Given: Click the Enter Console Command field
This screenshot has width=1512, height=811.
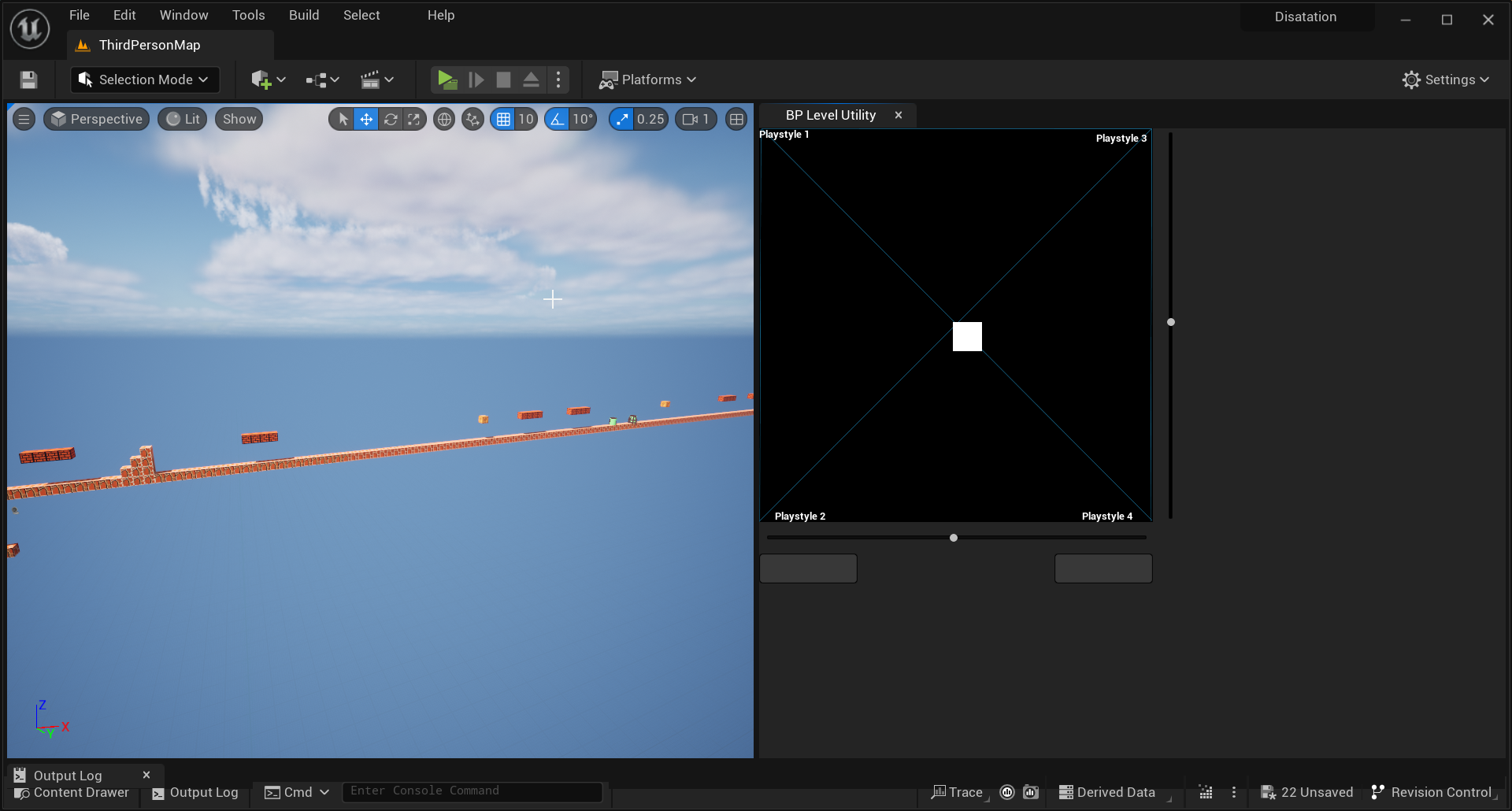Looking at the screenshot, I should [472, 791].
